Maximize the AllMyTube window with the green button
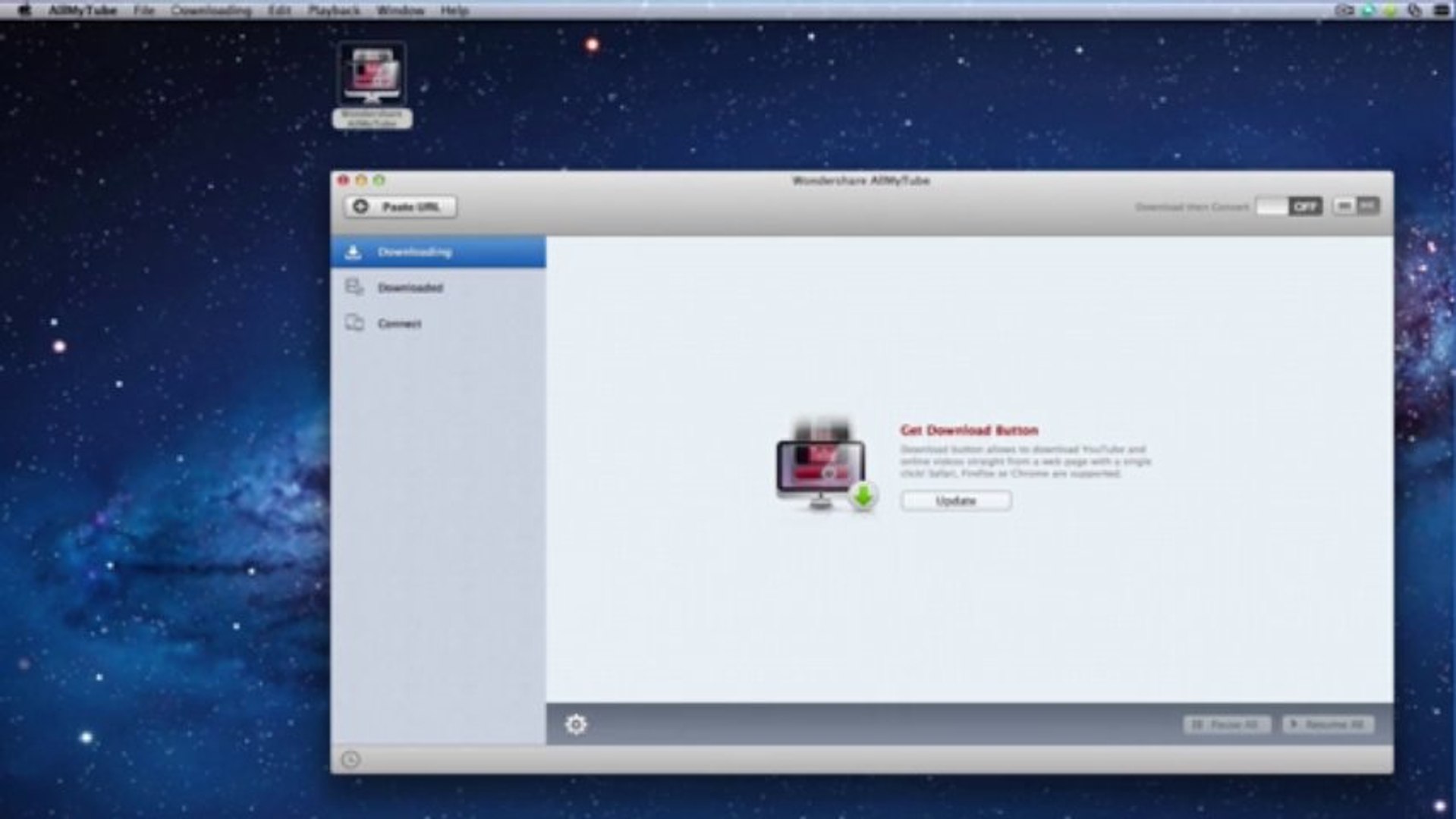 379,180
